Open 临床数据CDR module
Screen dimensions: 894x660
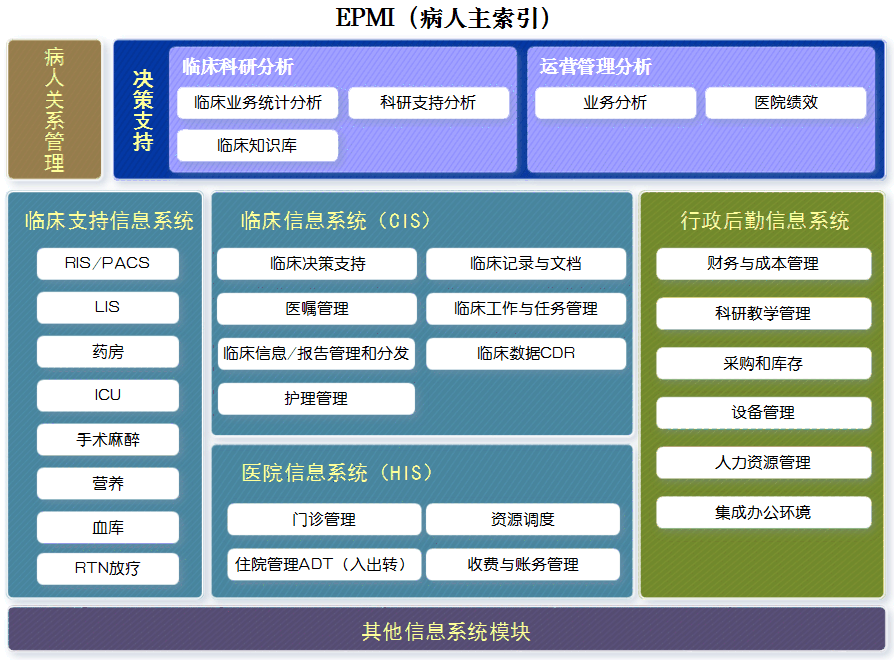[x=526, y=354]
